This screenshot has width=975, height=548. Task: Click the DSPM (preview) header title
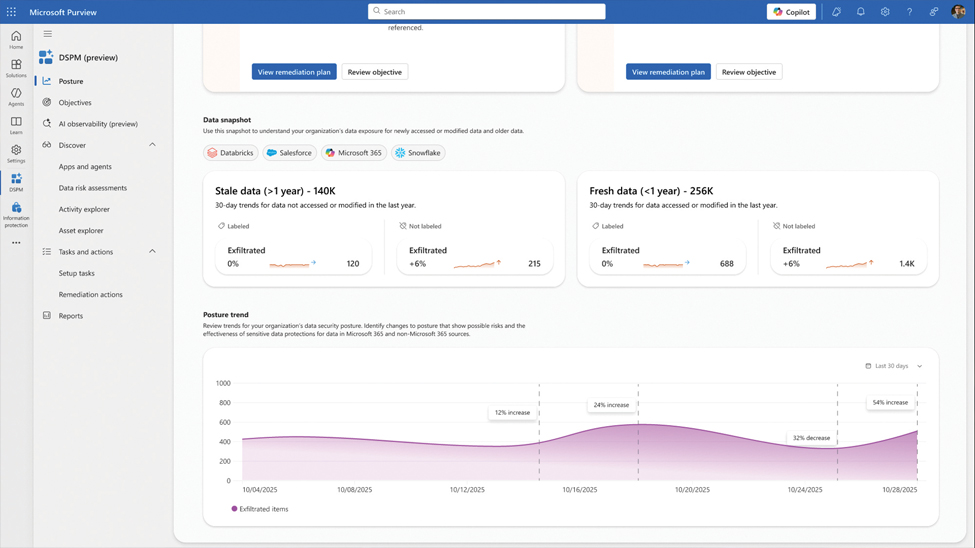(88, 57)
